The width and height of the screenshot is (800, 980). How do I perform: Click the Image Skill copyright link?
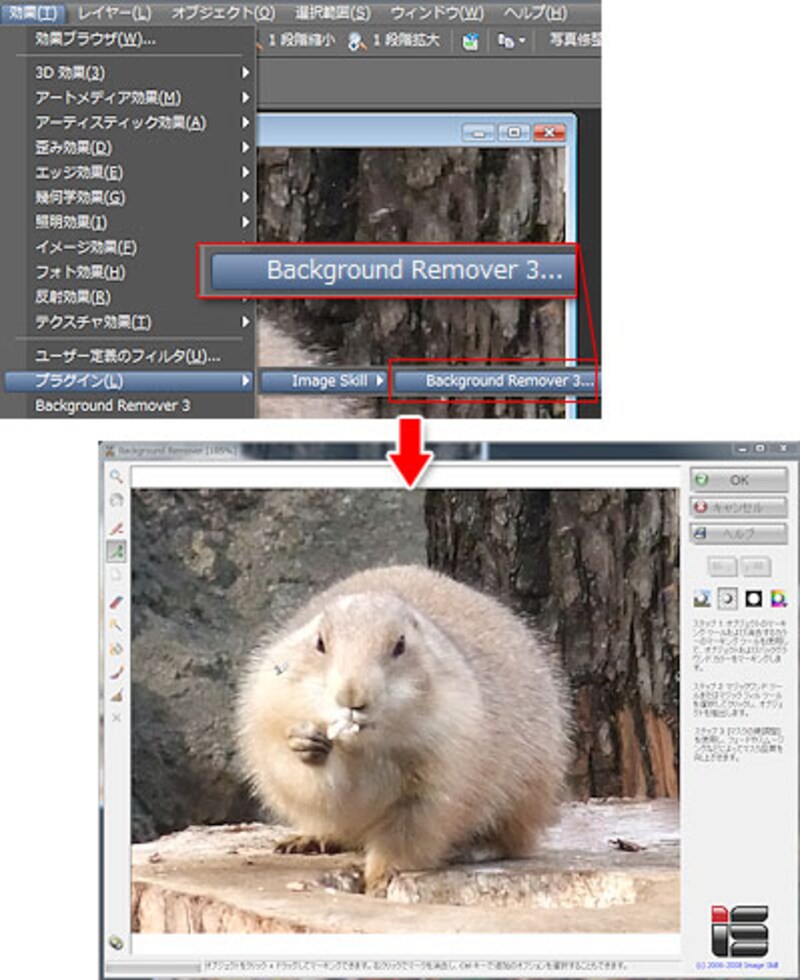tap(739, 965)
